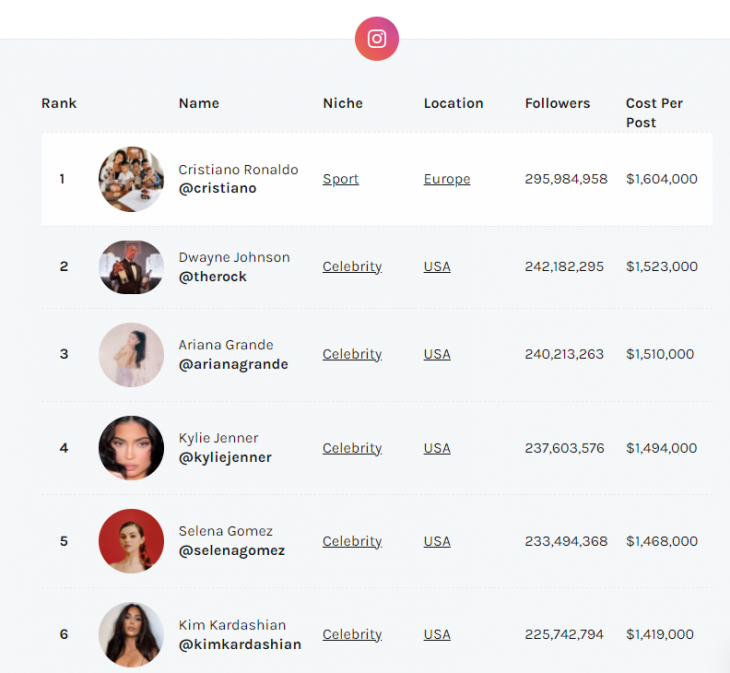Sort by the Followers column header
The width and height of the screenshot is (730, 673).
[x=557, y=103]
